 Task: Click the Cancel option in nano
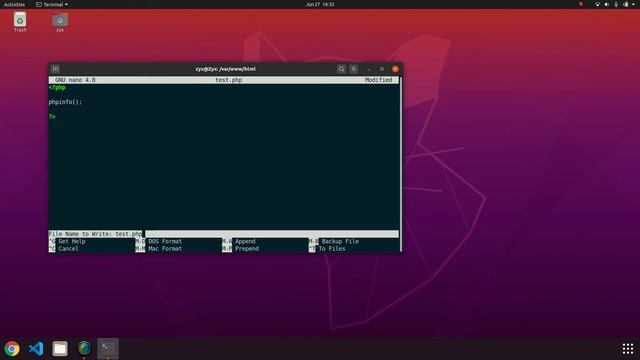pyautogui.click(x=64, y=249)
